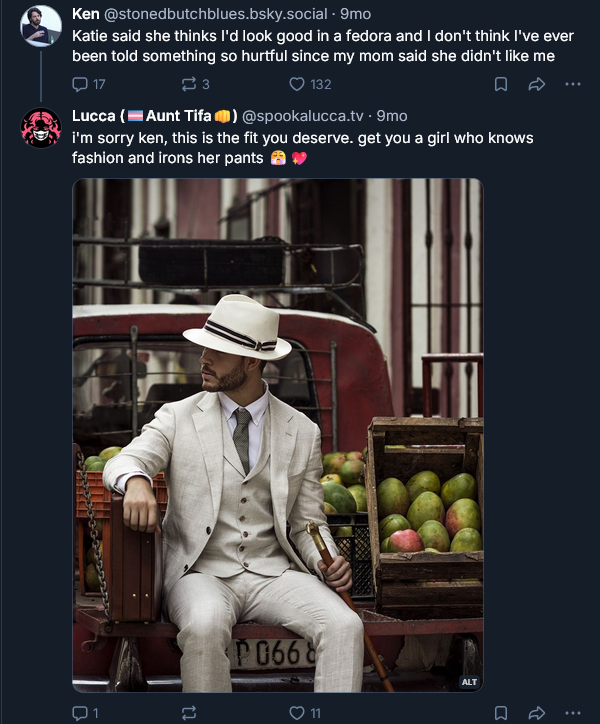
Task: Reply to Lucca's post
Action: pos(85,713)
